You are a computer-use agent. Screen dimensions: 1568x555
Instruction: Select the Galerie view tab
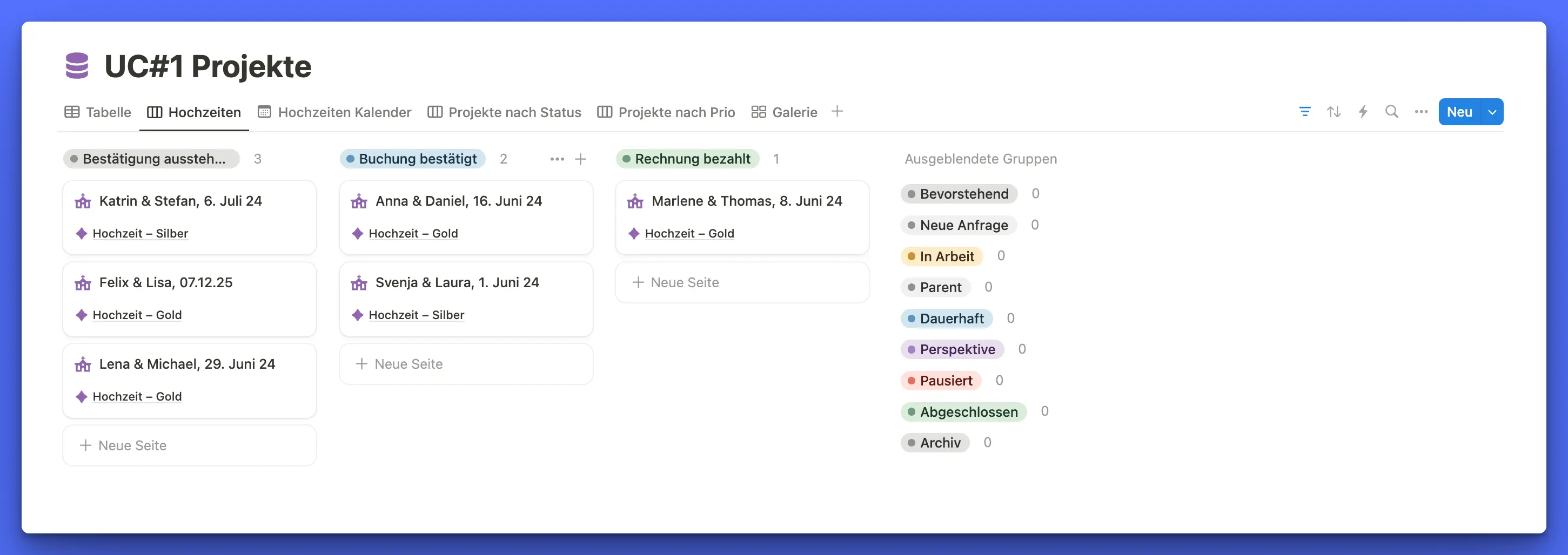coord(784,112)
